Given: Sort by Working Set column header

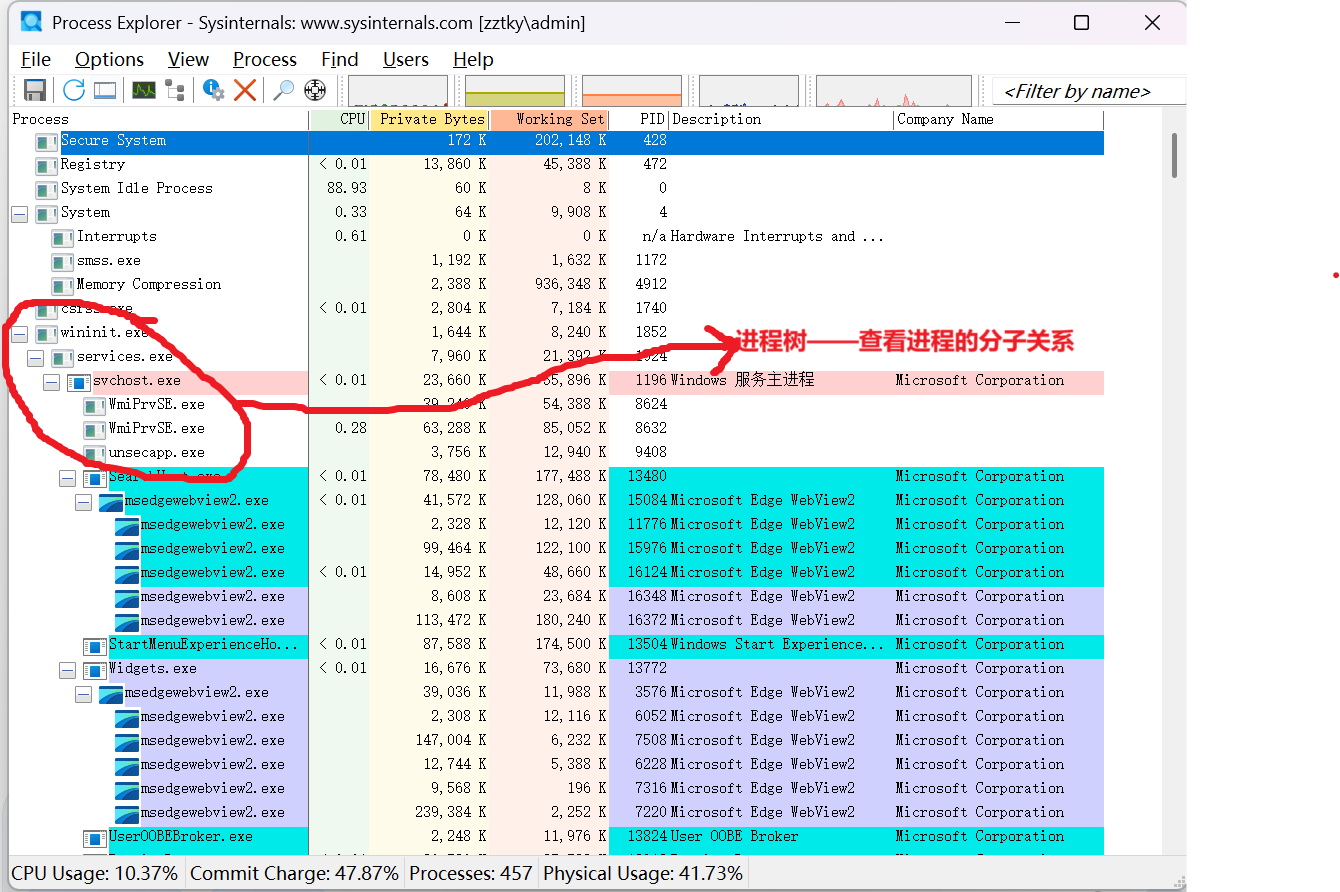Looking at the screenshot, I should (x=549, y=119).
